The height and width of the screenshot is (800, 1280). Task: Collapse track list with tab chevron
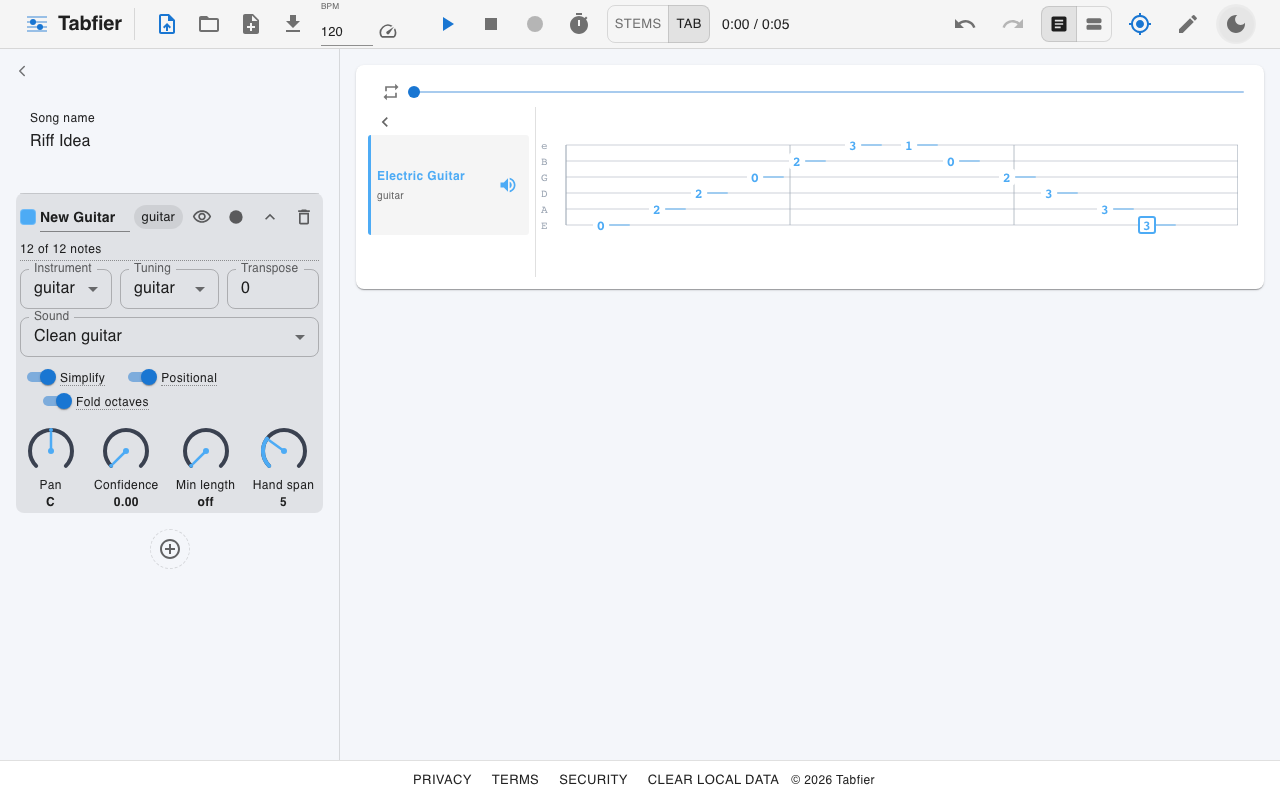pos(385,122)
